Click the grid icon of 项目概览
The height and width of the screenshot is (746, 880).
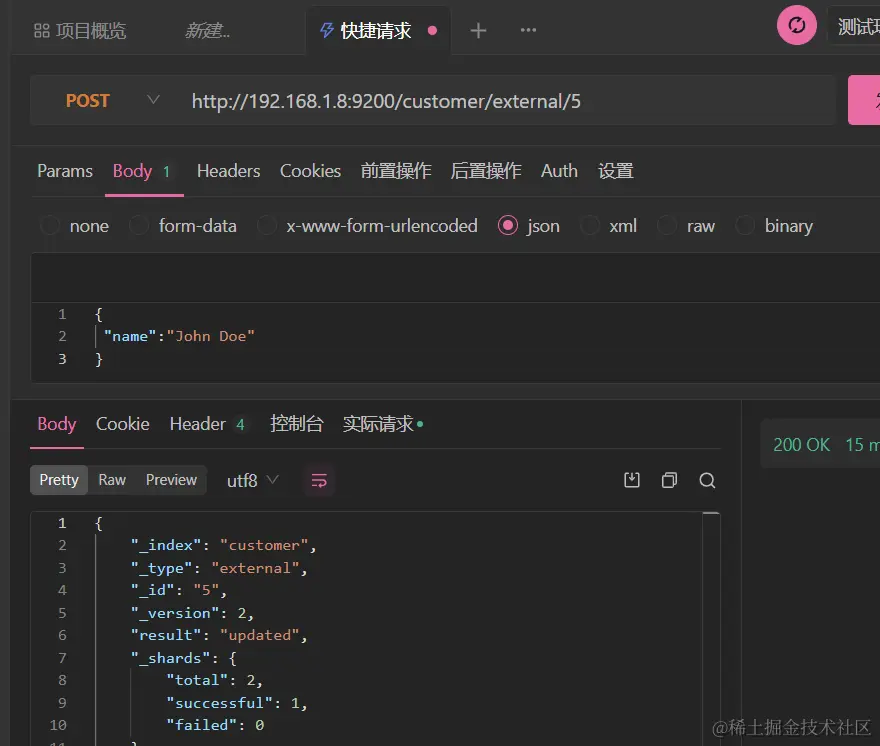coord(42,30)
